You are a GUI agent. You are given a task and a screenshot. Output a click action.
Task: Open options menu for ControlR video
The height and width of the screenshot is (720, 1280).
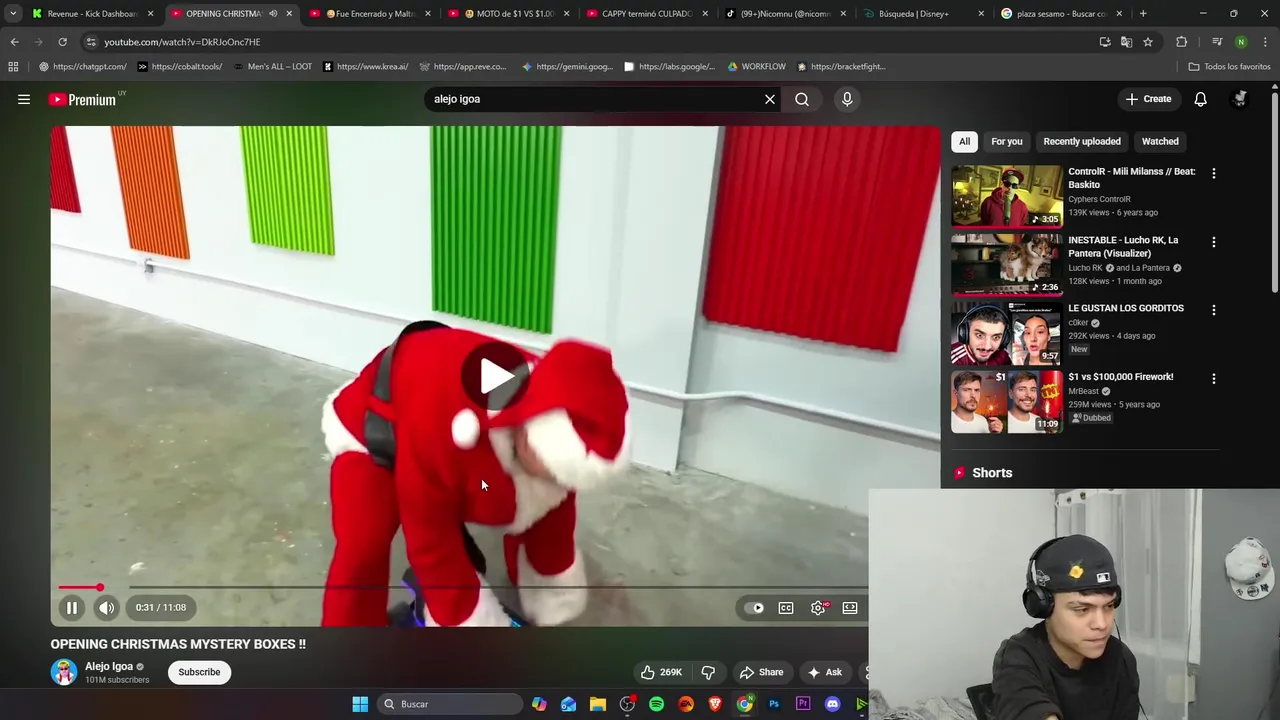point(1214,173)
